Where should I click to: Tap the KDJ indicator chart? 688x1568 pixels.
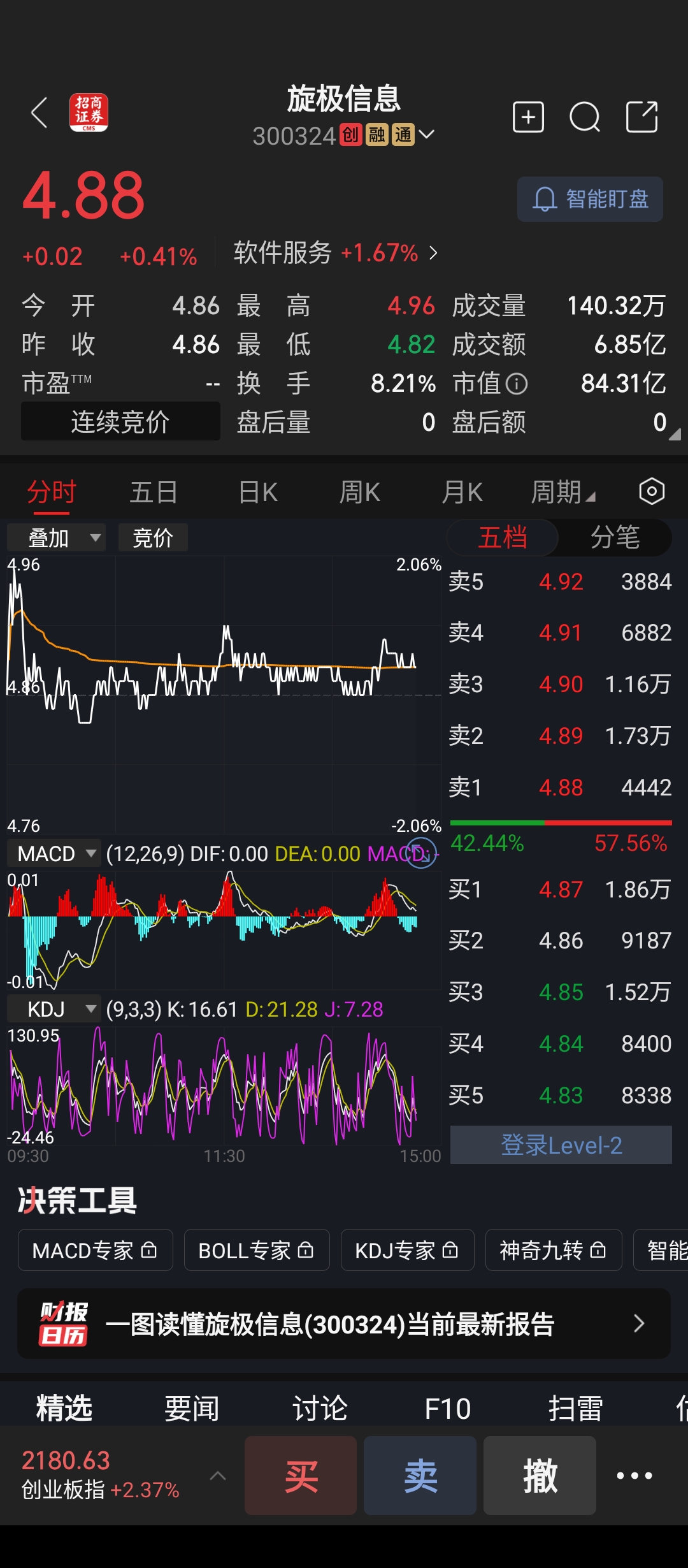click(x=224, y=1085)
